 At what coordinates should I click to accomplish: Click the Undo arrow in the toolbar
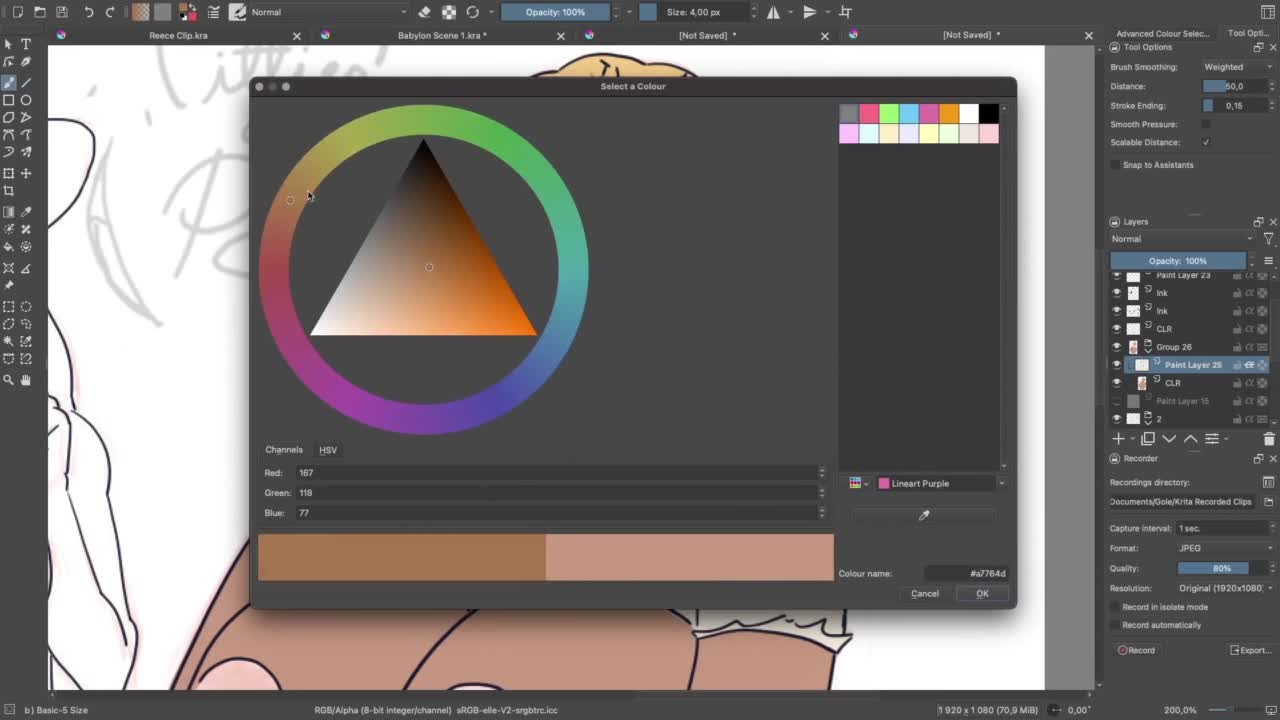pyautogui.click(x=88, y=12)
